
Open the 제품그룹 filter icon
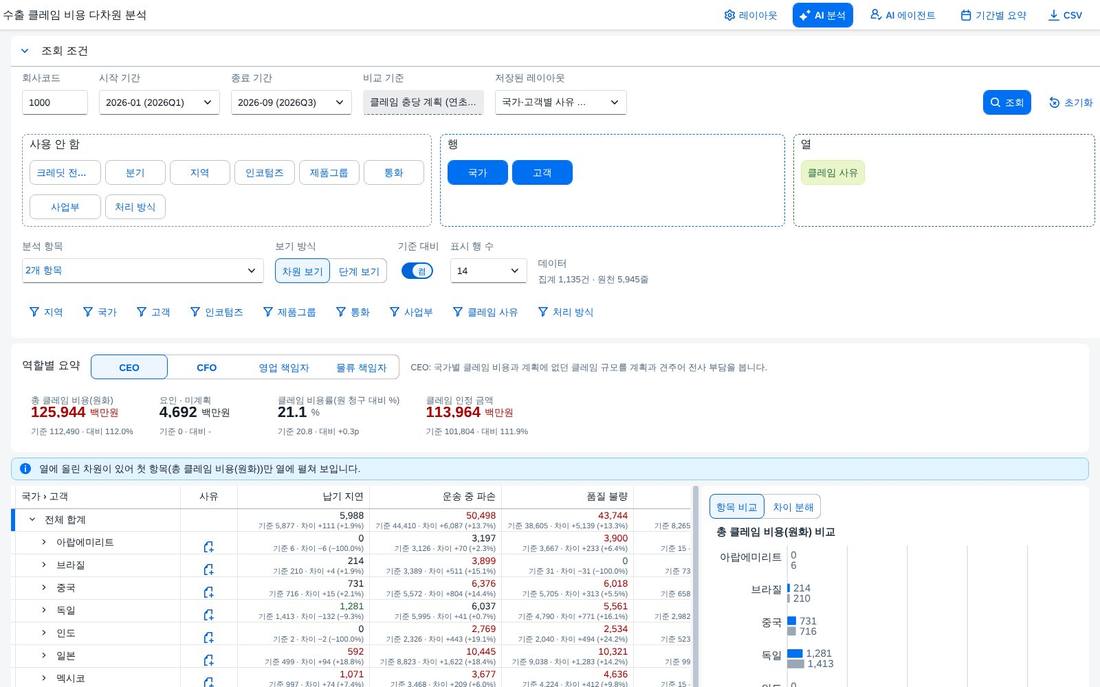(268, 312)
